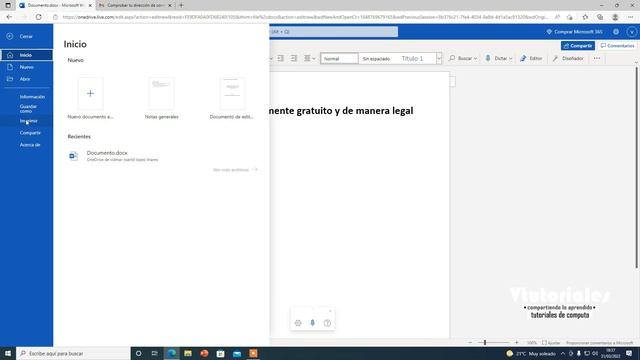Toggle the floating dictation microphone
This screenshot has height=360, width=640.
click(313, 323)
